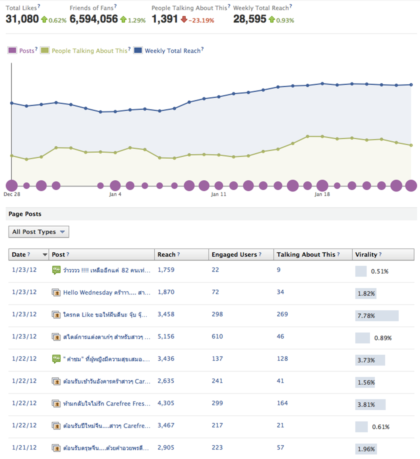Click the 610 engaged users value
This screenshot has width=420, height=459.
[217, 336]
